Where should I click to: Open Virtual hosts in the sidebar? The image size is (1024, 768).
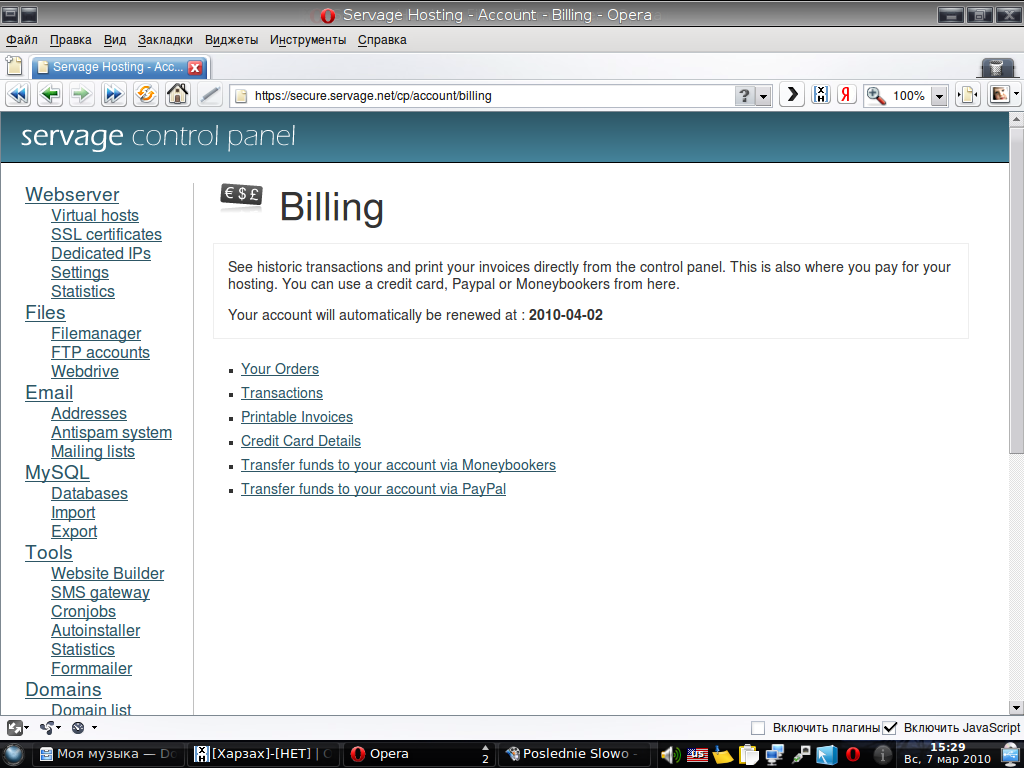[x=95, y=216]
